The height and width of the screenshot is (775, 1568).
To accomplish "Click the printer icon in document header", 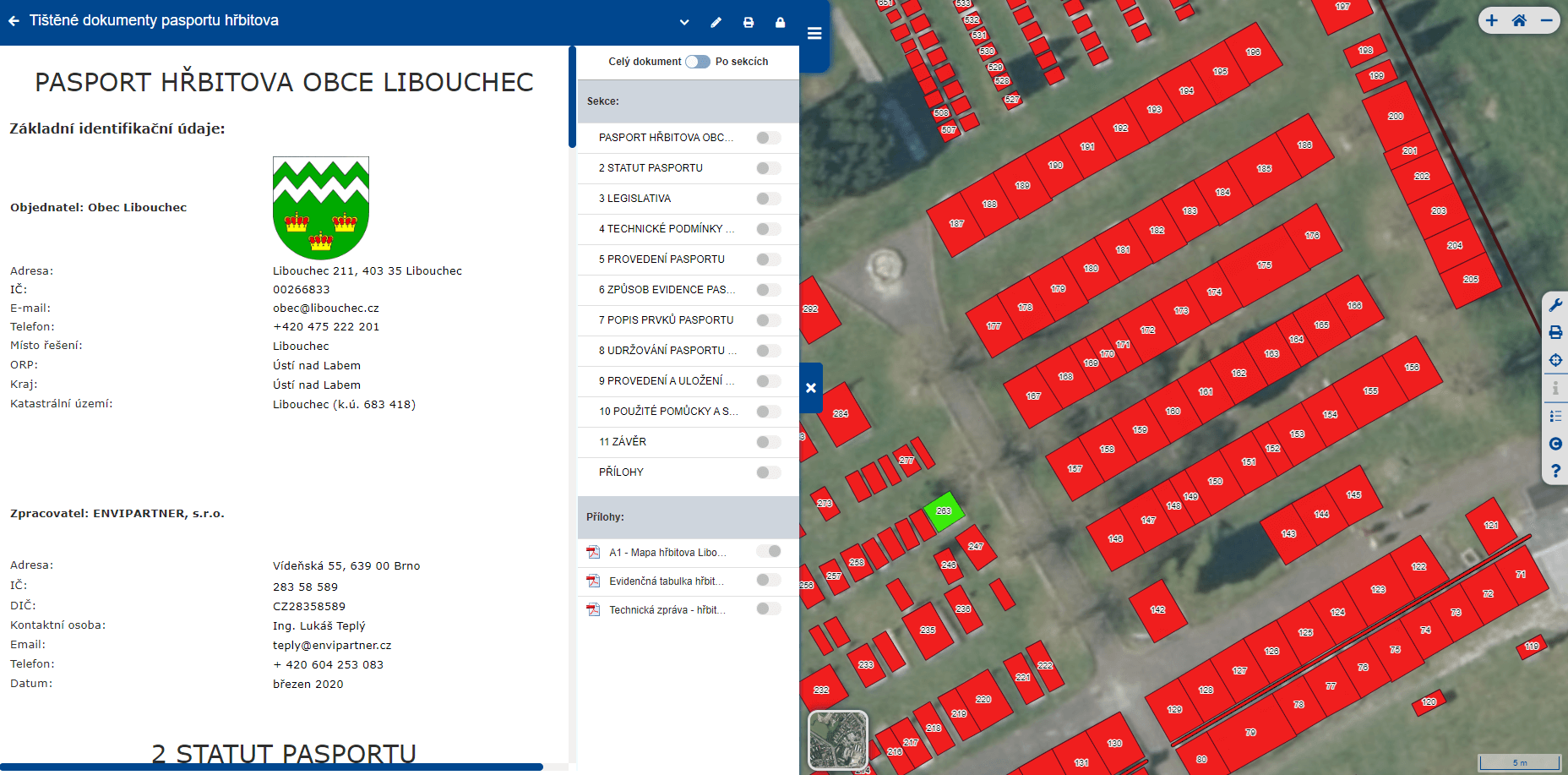I will pos(749,23).
